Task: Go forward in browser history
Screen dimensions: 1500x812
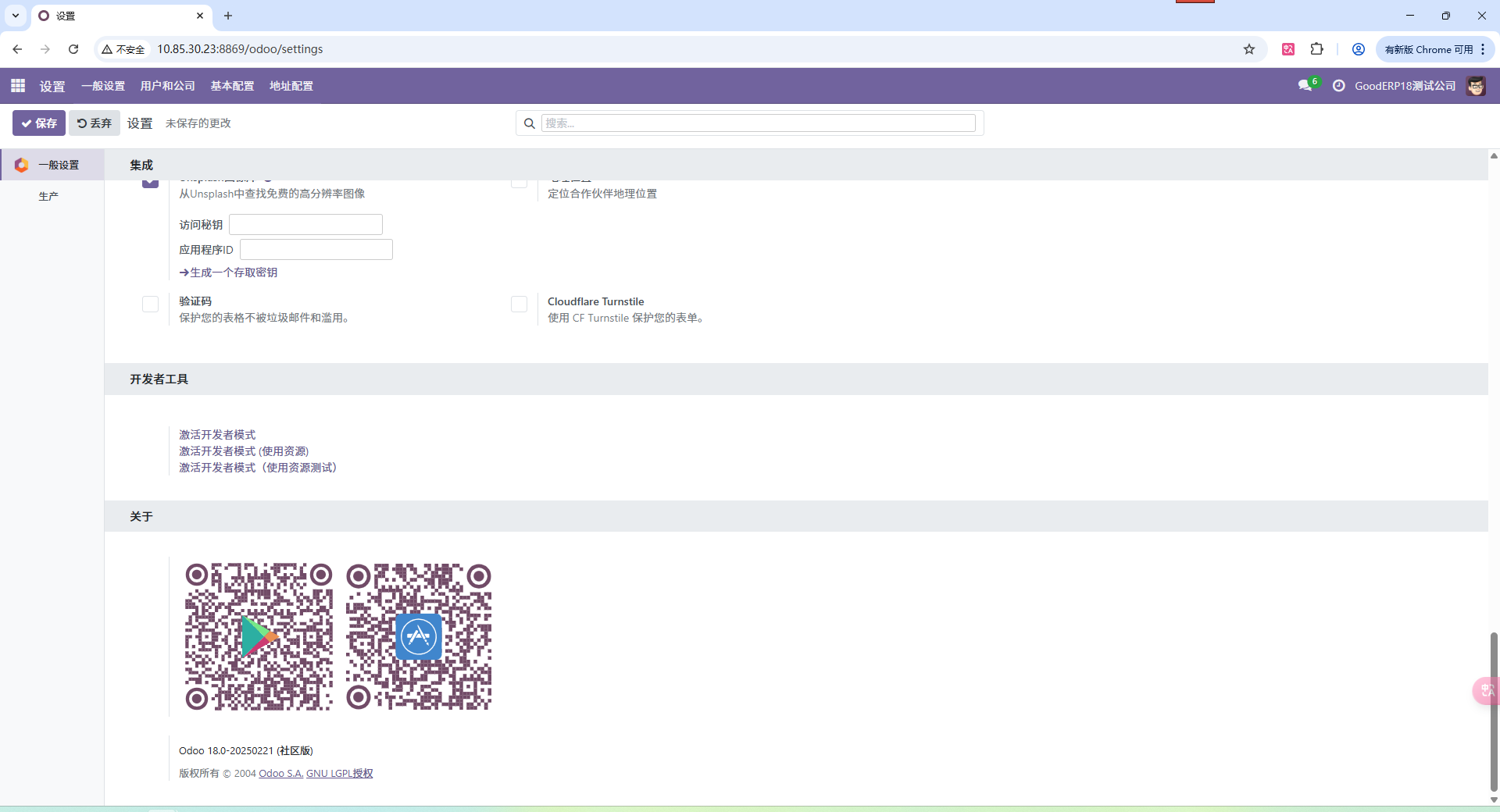Action: click(45, 49)
